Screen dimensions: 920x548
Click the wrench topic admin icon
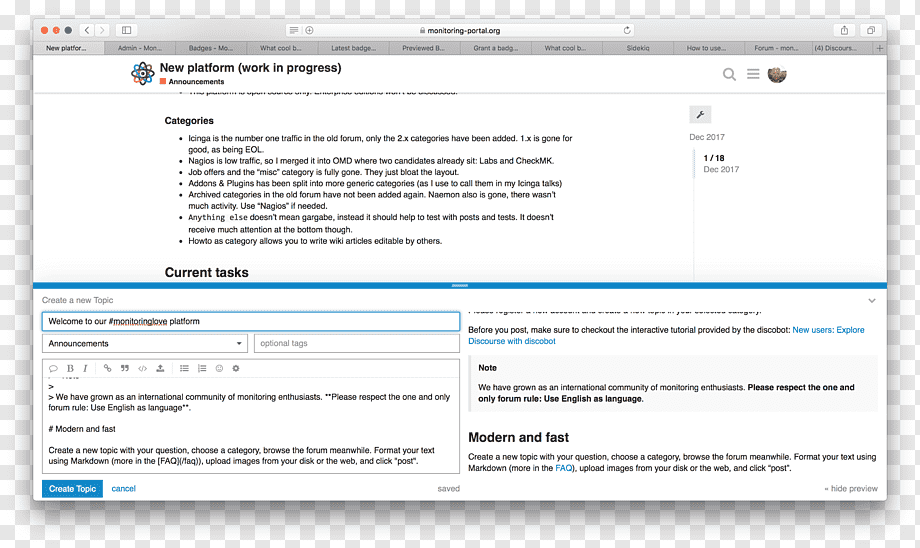(700, 114)
